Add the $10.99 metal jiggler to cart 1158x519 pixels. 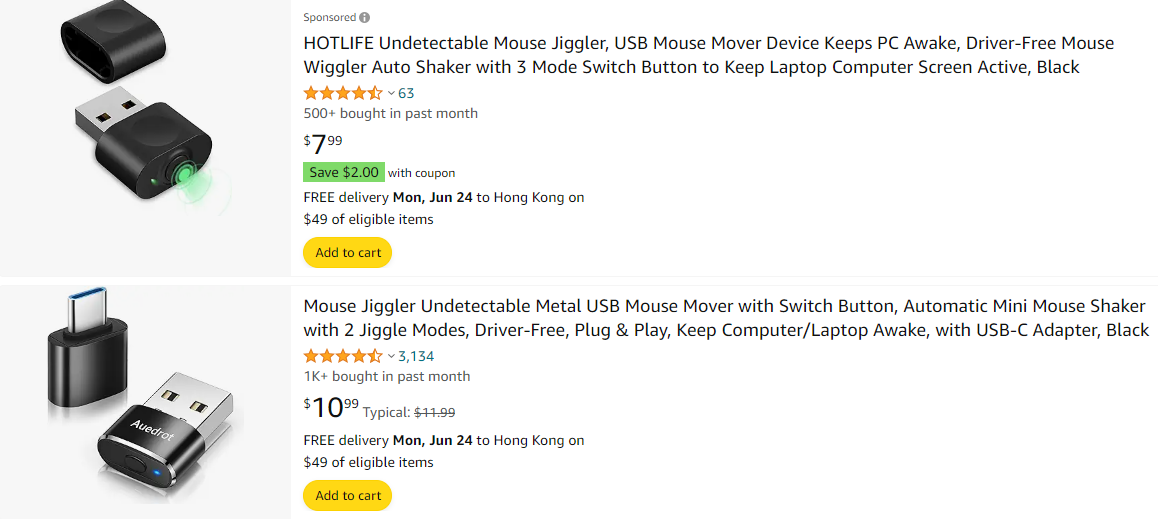348,496
